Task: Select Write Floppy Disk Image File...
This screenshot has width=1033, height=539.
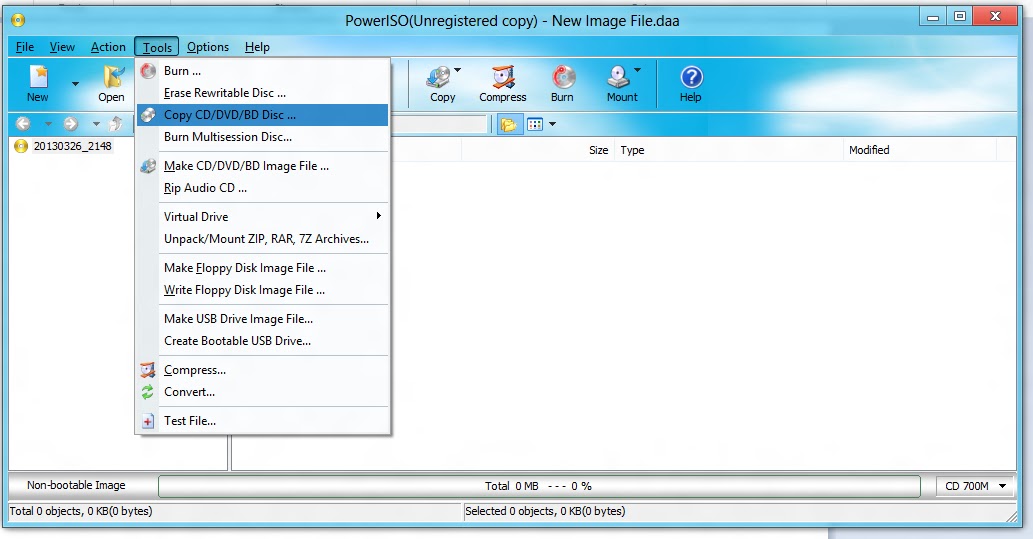Action: coord(263,290)
